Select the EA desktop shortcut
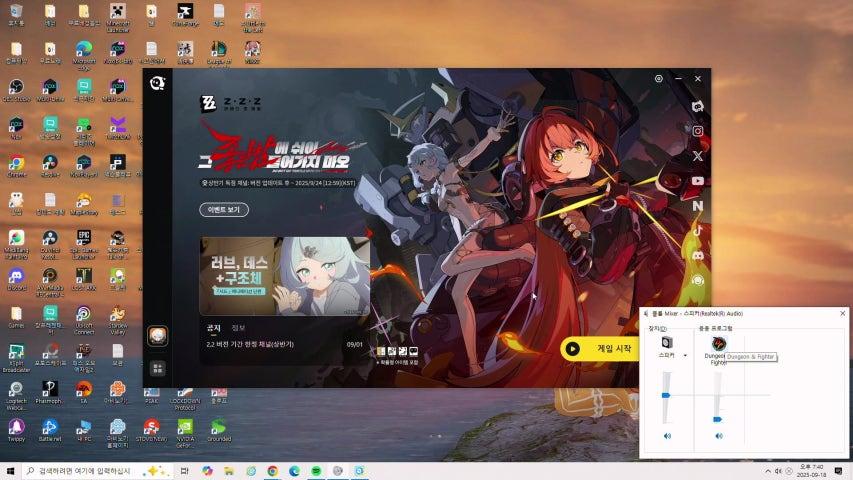 pyautogui.click(x=84, y=392)
